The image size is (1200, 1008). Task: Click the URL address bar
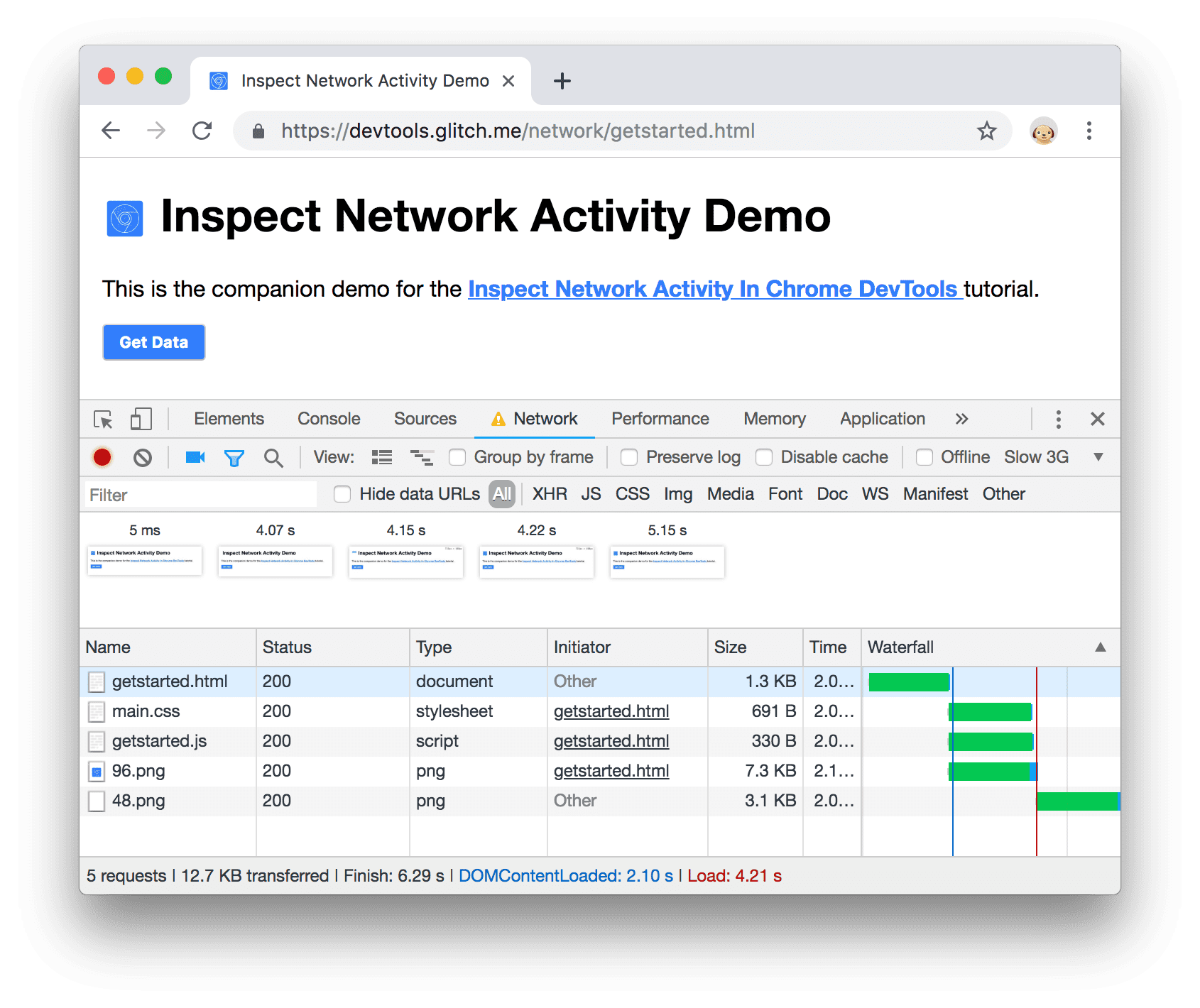point(622,131)
